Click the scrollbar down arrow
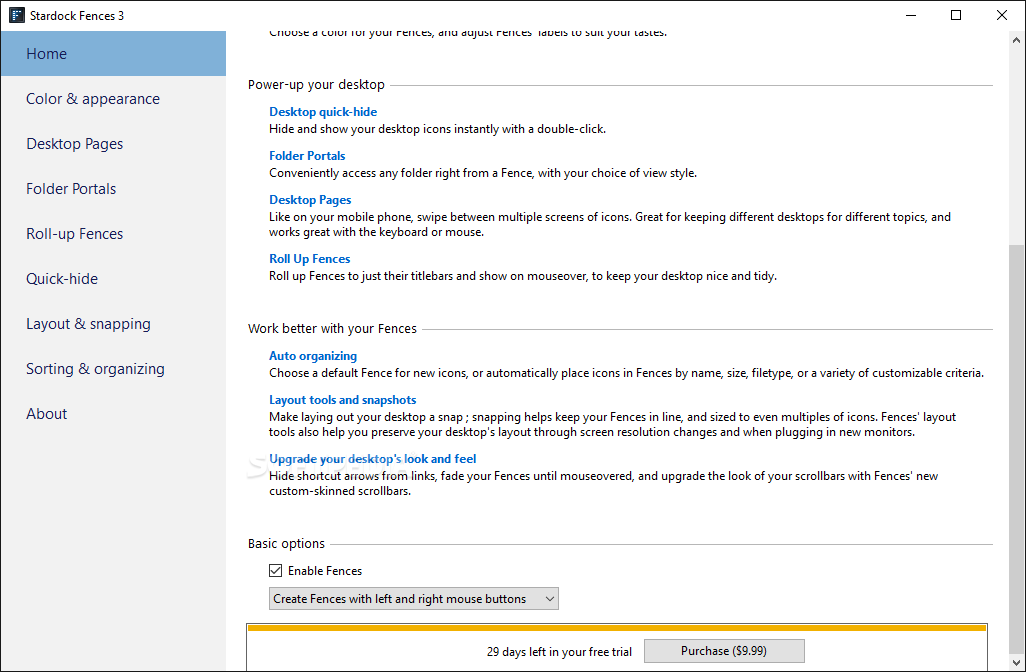This screenshot has width=1026, height=672. [x=1017, y=664]
